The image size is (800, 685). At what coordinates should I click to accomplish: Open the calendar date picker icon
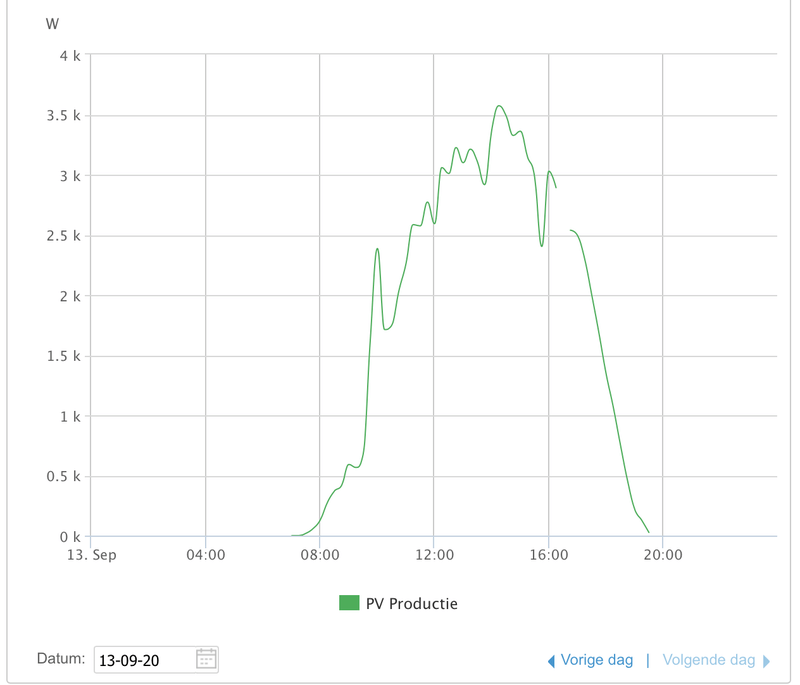click(x=206, y=659)
